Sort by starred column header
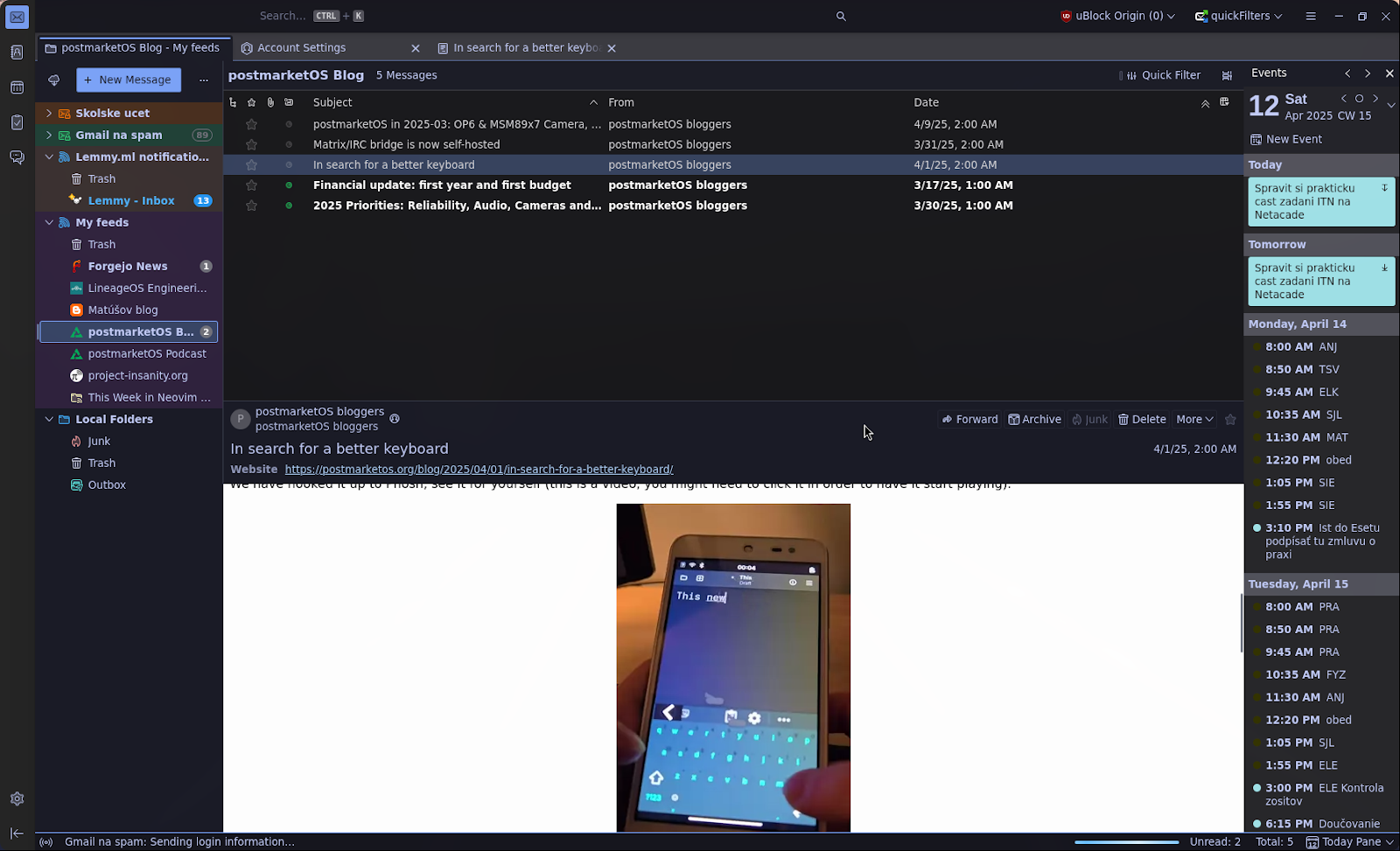 coord(252,102)
